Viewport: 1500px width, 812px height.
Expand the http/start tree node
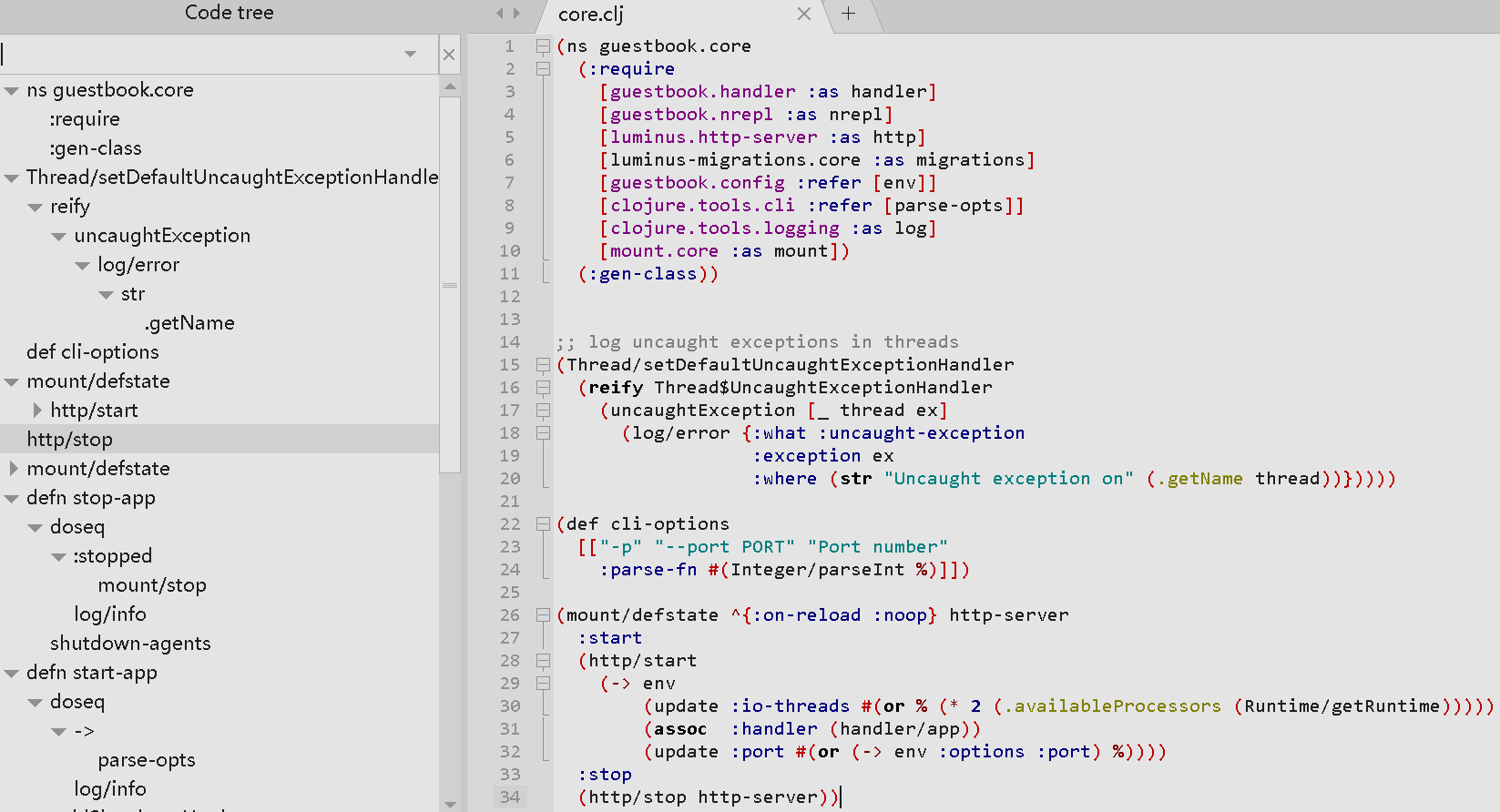pos(37,411)
